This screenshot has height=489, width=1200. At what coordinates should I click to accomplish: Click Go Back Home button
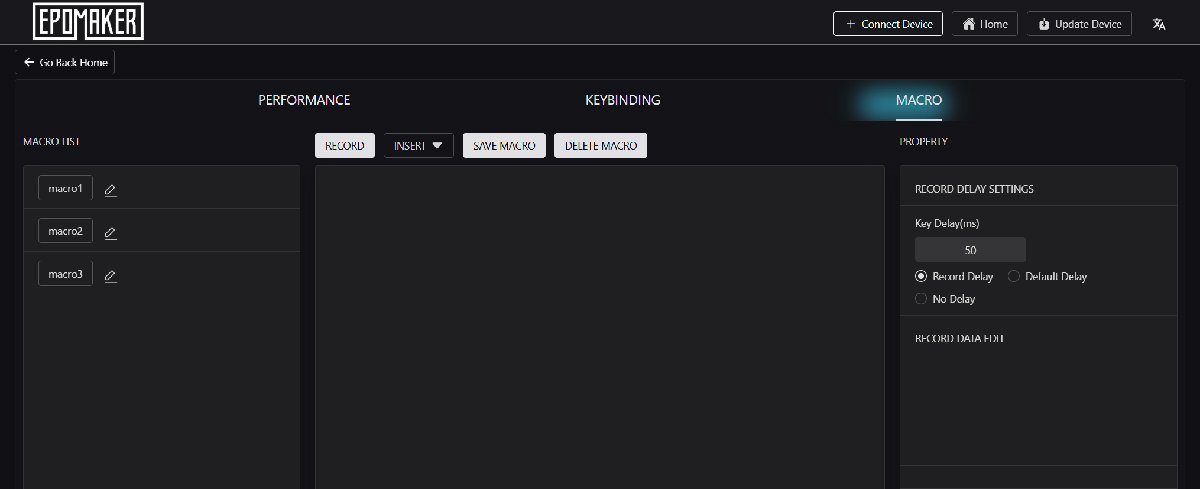tap(65, 62)
